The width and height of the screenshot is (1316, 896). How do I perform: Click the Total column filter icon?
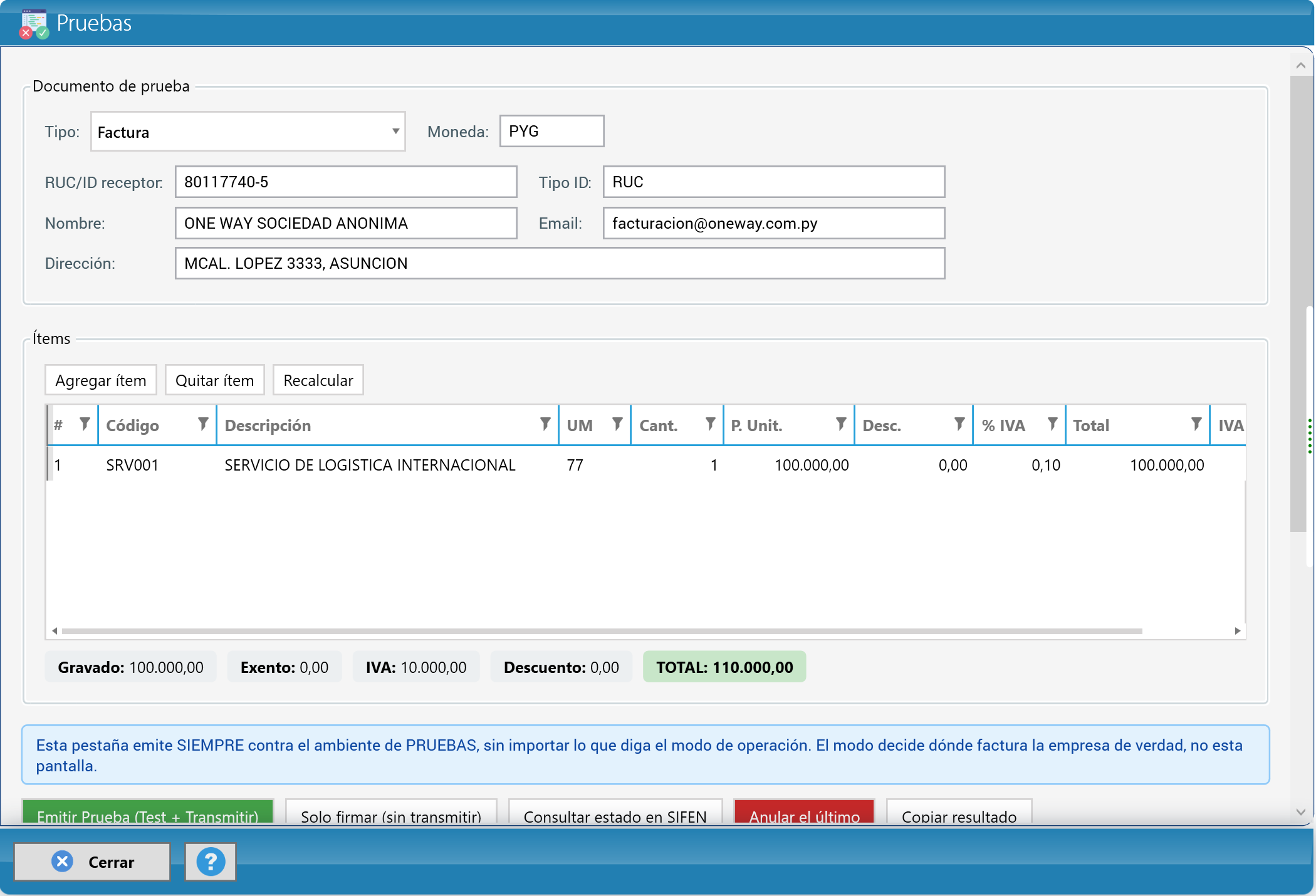(1196, 424)
